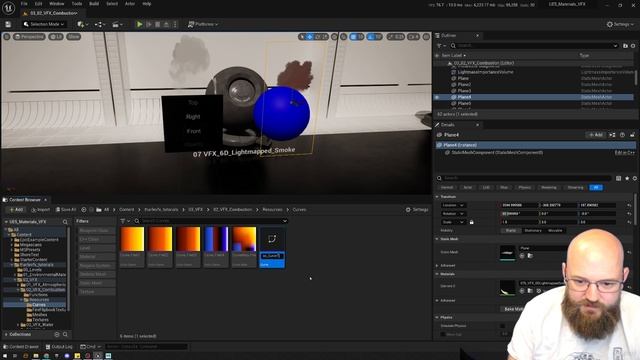Open Content Browser Settings
Image resolution: width=640 pixels, height=360 pixels.
(417, 210)
